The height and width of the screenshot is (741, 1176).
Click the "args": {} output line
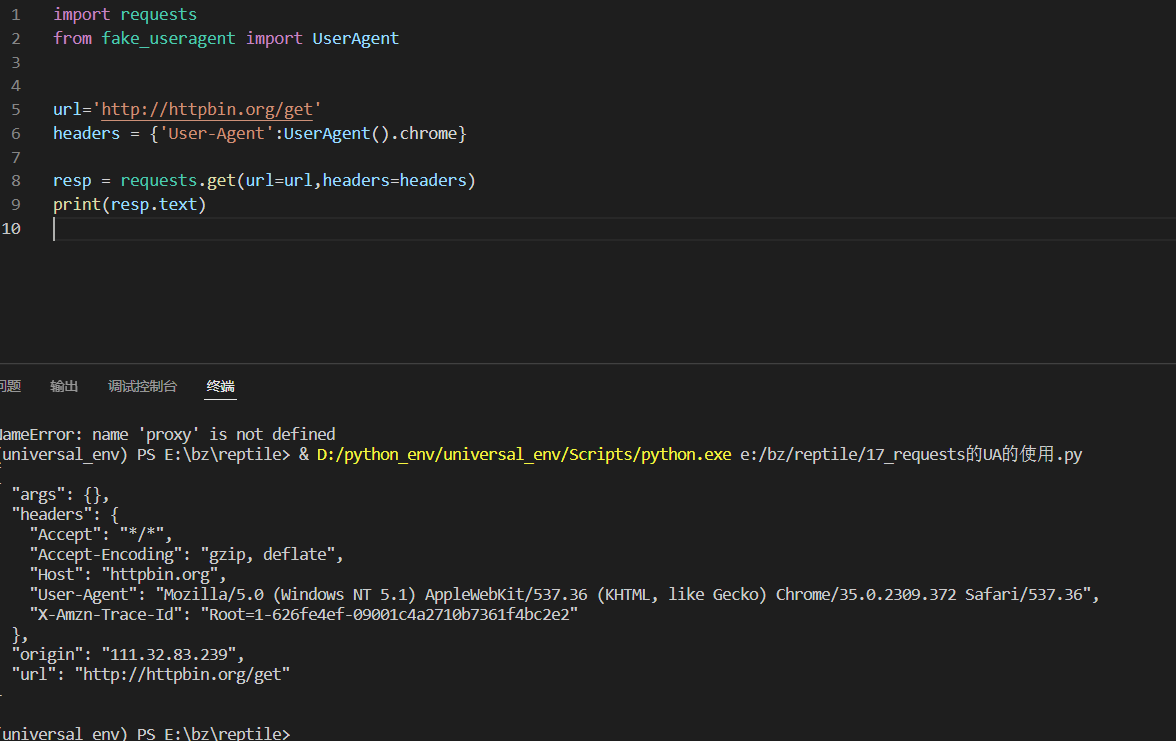point(61,495)
